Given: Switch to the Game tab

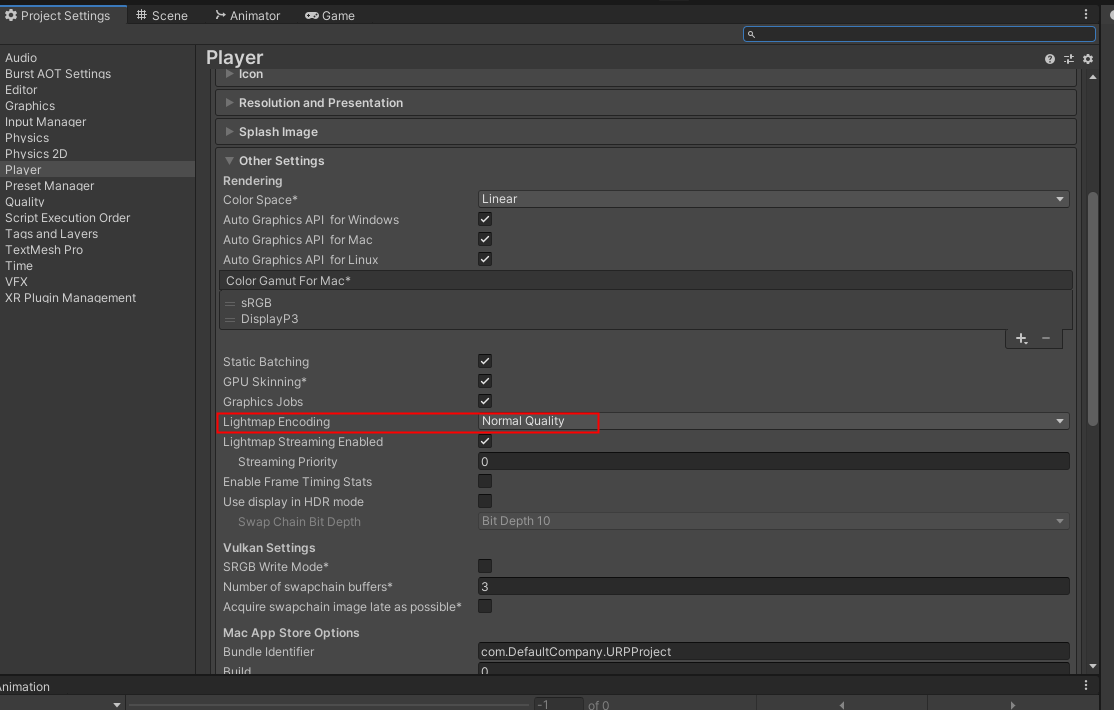Looking at the screenshot, I should point(330,15).
